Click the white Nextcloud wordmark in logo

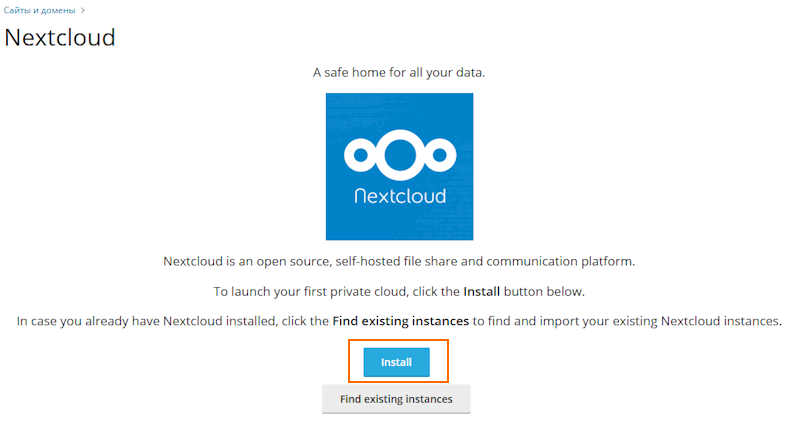point(400,196)
